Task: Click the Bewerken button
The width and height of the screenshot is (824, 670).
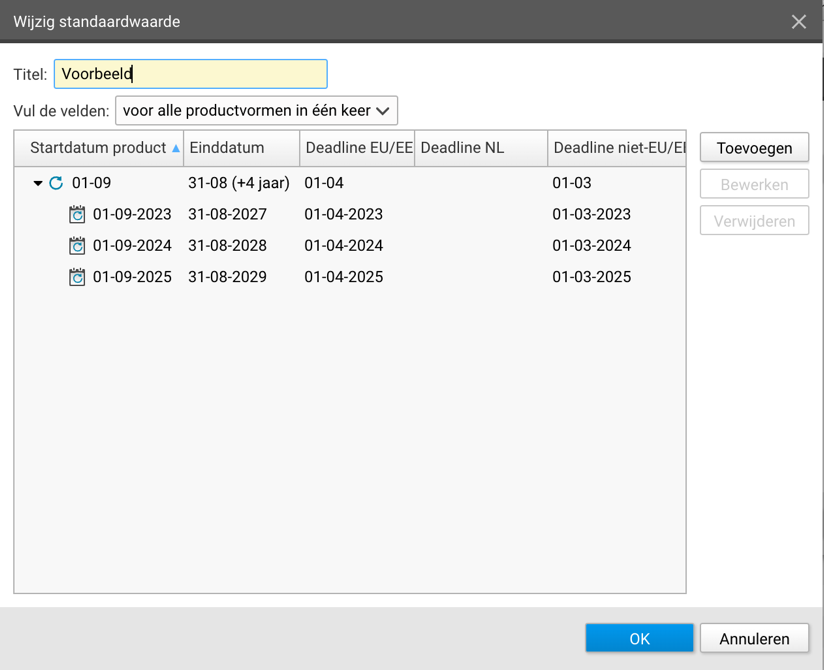Action: 754,184
